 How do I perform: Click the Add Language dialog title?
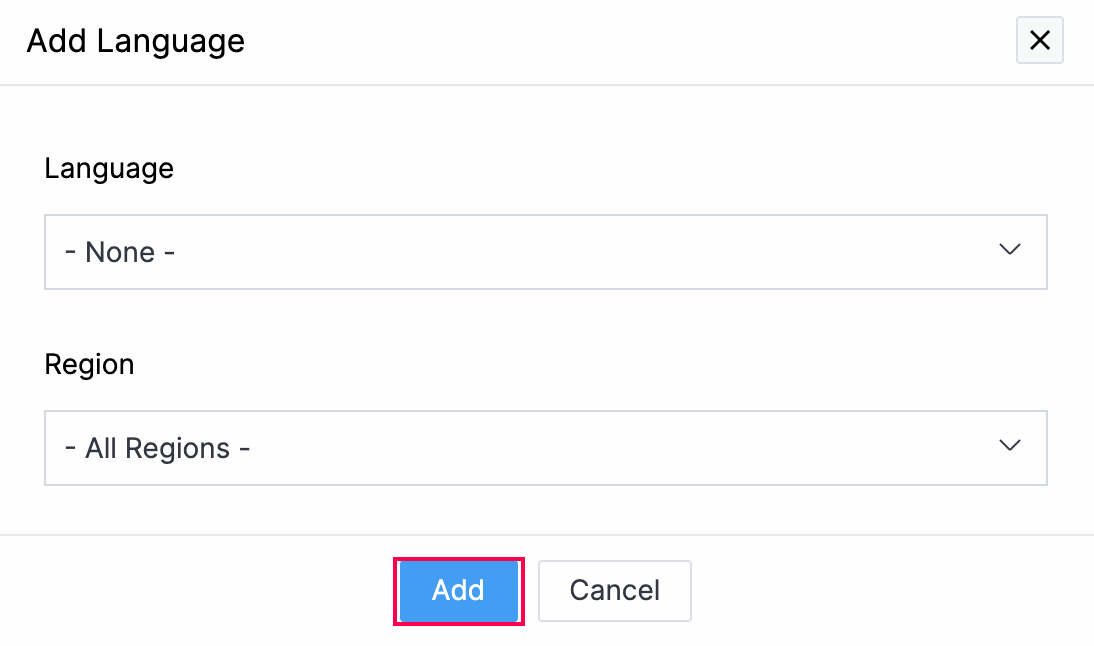pyautogui.click(x=135, y=41)
